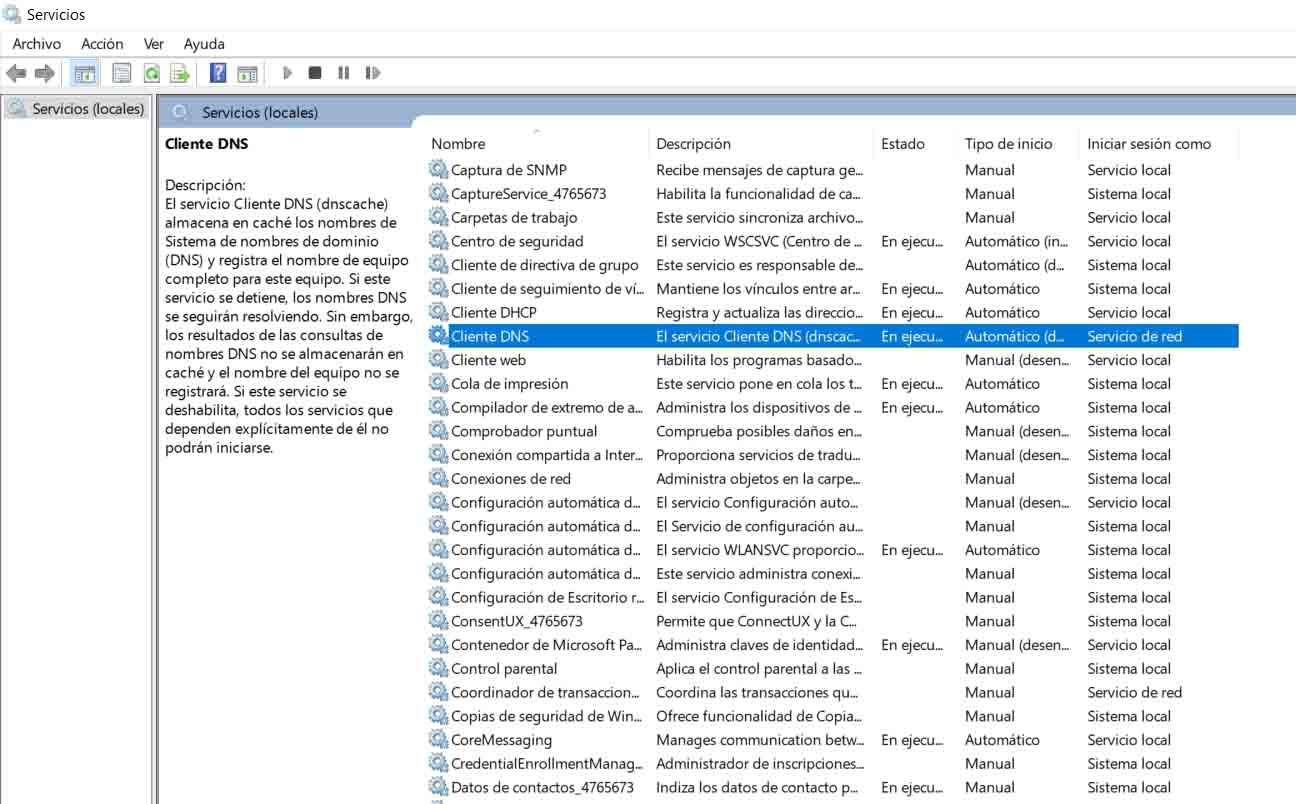The image size is (1296, 804).
Task: Select the Contenedor de Microsoft Pa... service name
Action: [547, 645]
